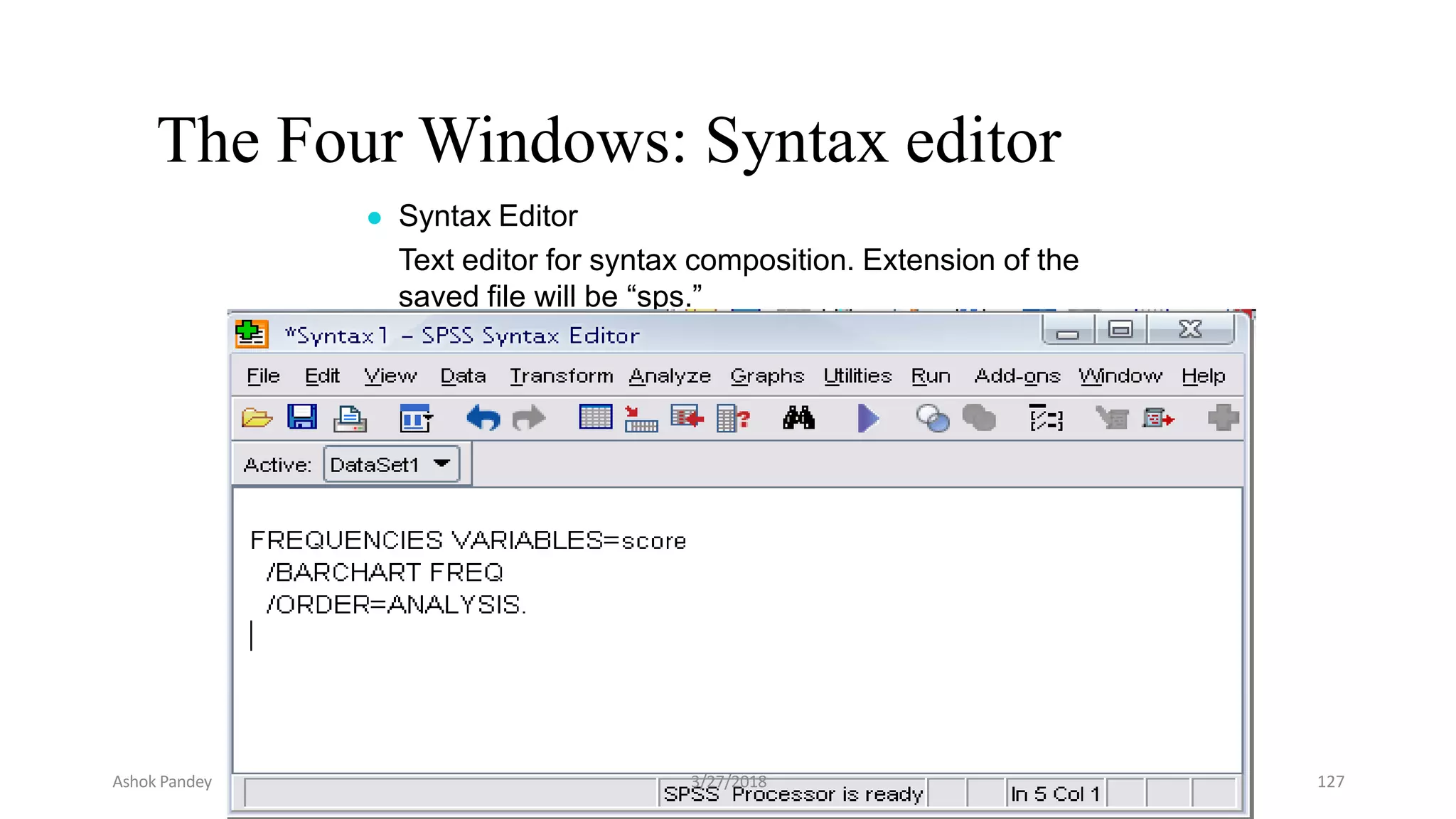Viewport: 1456px width, 819px height.
Task: Click the Open file folder icon
Action: [257, 418]
